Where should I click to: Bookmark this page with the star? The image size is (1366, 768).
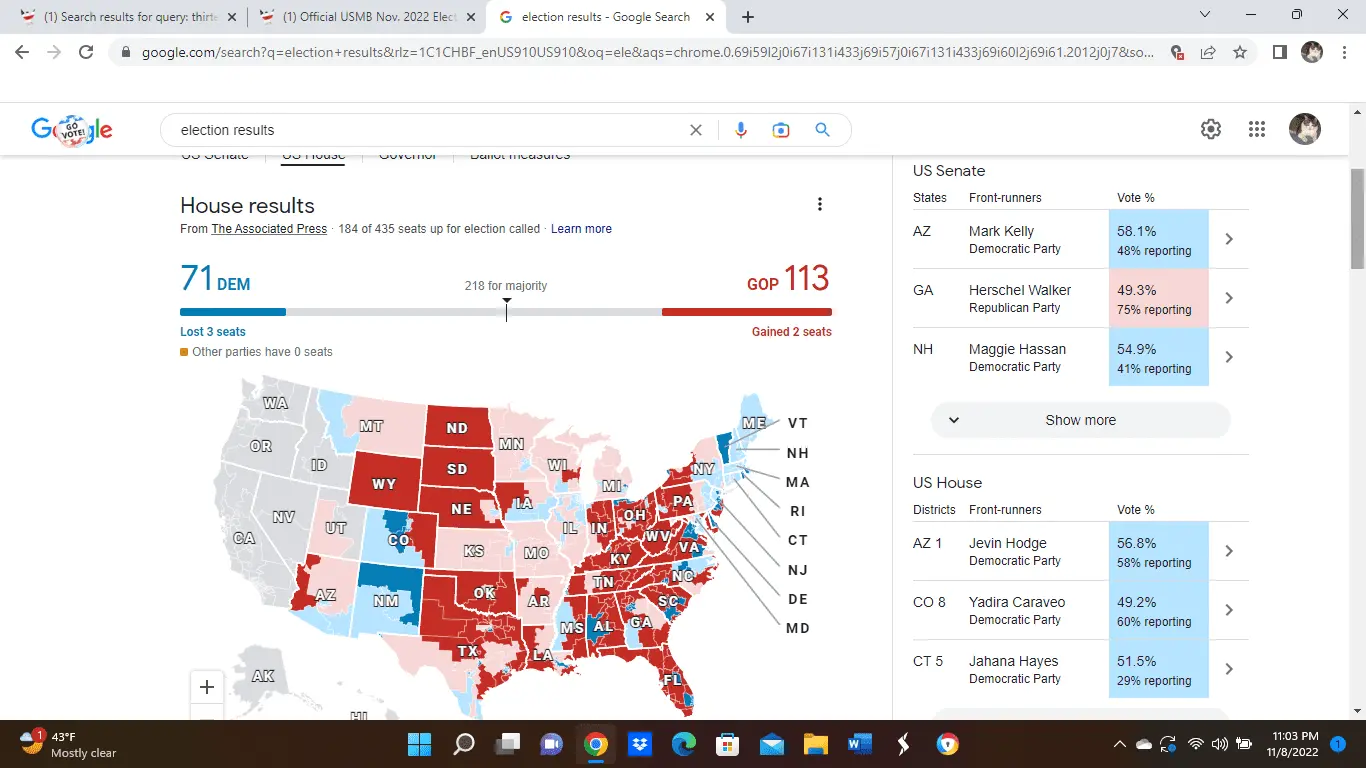coord(1240,53)
